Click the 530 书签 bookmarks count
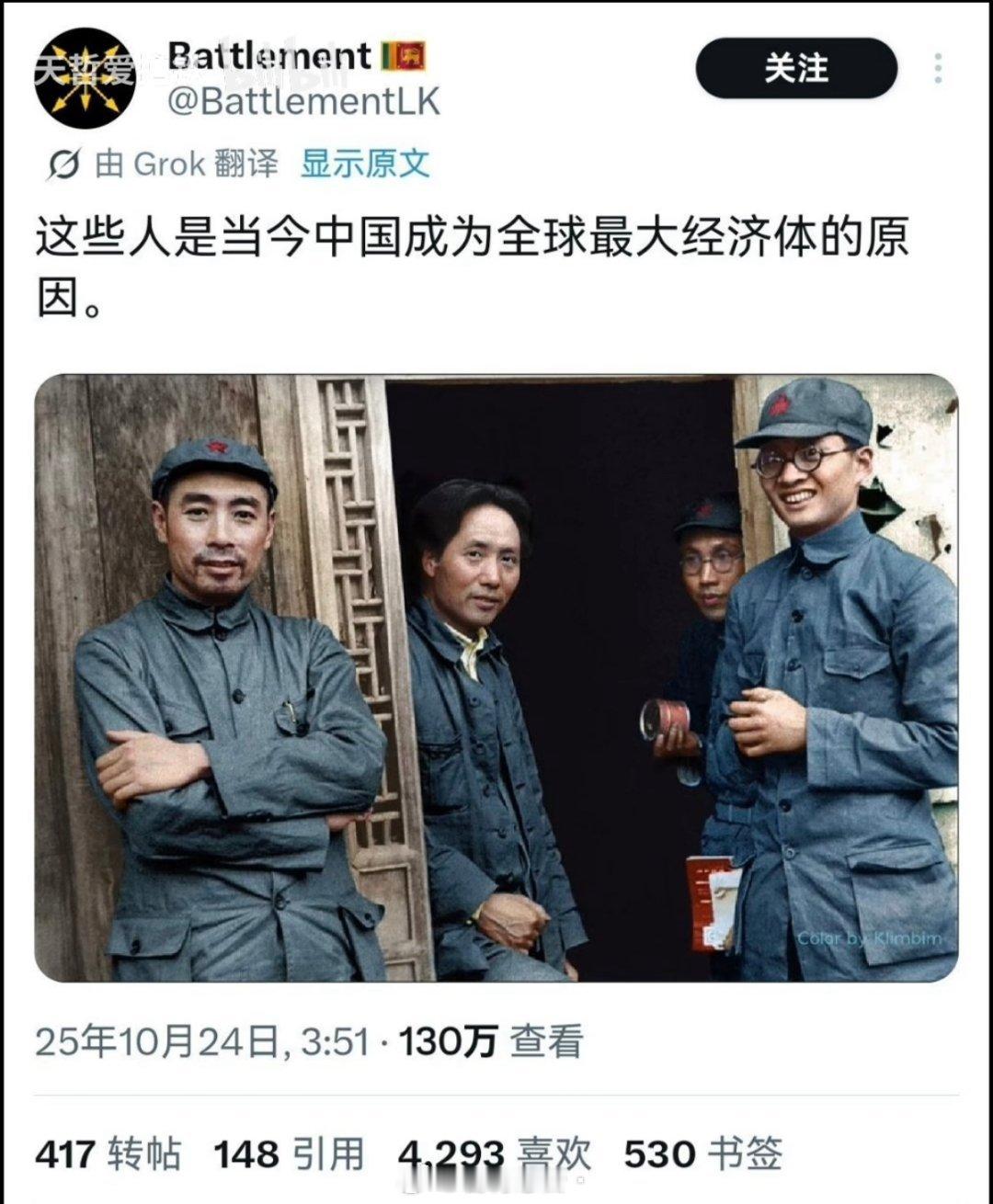This screenshot has width=993, height=1204. coord(703,1154)
